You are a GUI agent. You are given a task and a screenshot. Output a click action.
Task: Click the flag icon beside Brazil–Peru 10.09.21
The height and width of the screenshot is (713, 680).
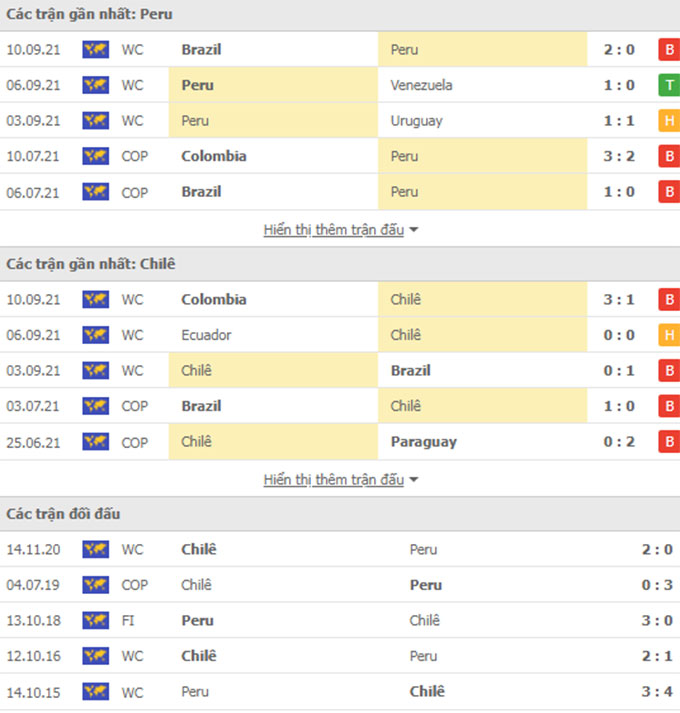pos(96,49)
